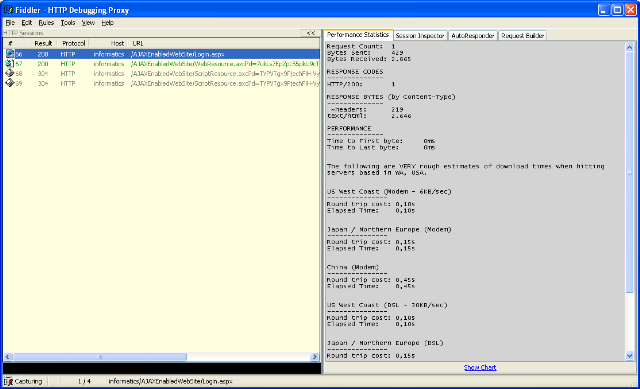Image resolution: width=640 pixels, height=389 pixels.
Task: Click the Time to First Byte line
Action: (x=381, y=141)
